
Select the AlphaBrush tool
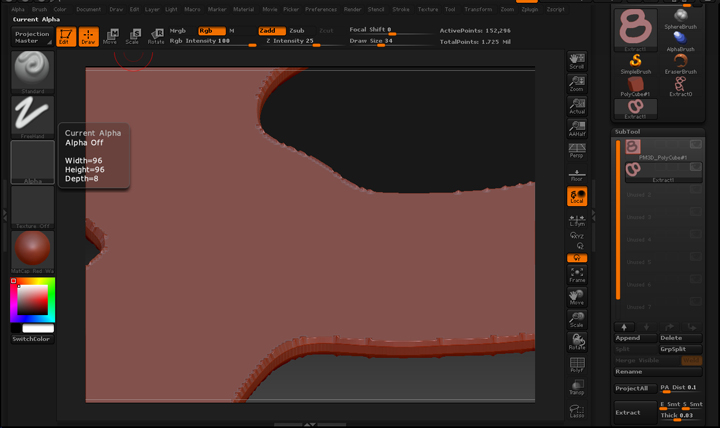tap(681, 41)
